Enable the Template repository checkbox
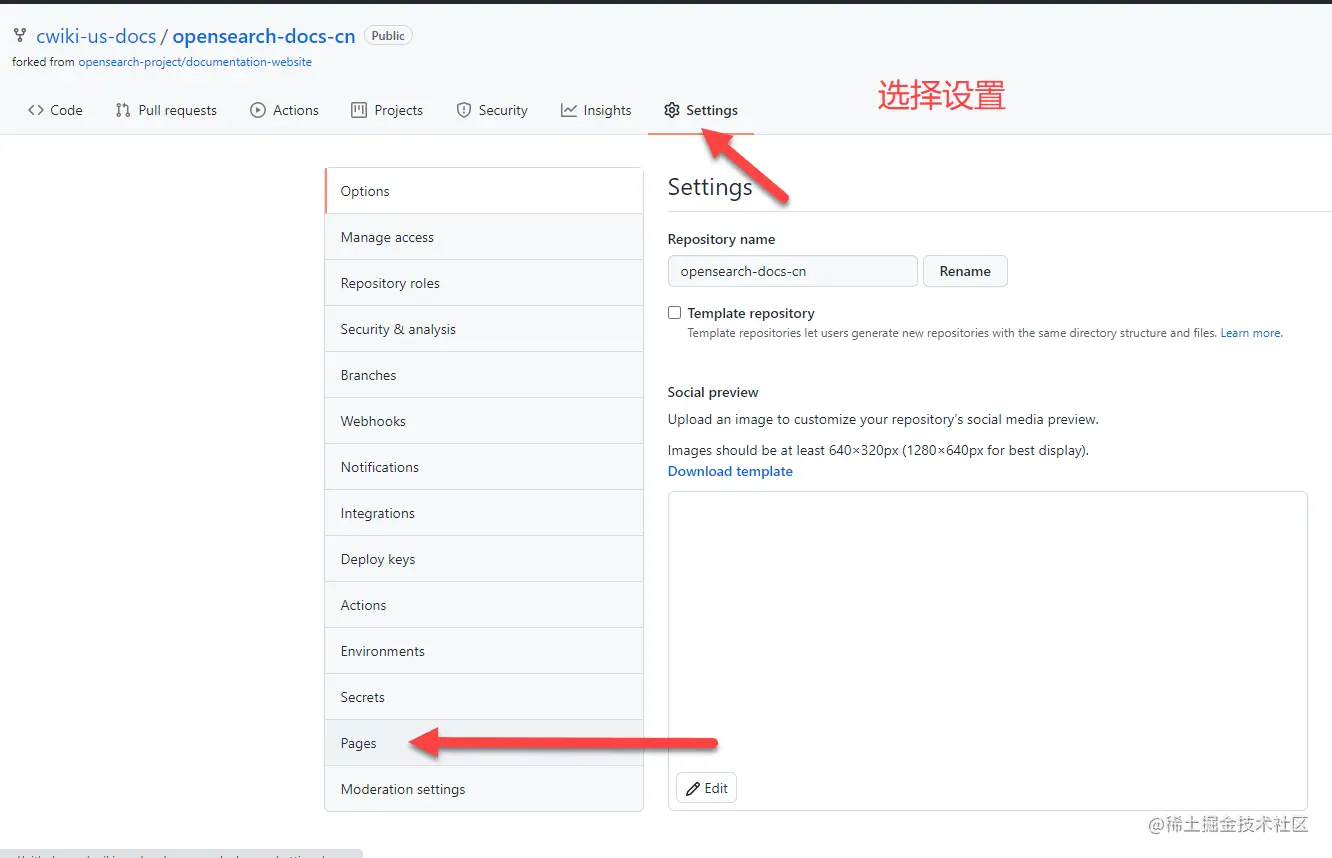1332x858 pixels. click(674, 312)
